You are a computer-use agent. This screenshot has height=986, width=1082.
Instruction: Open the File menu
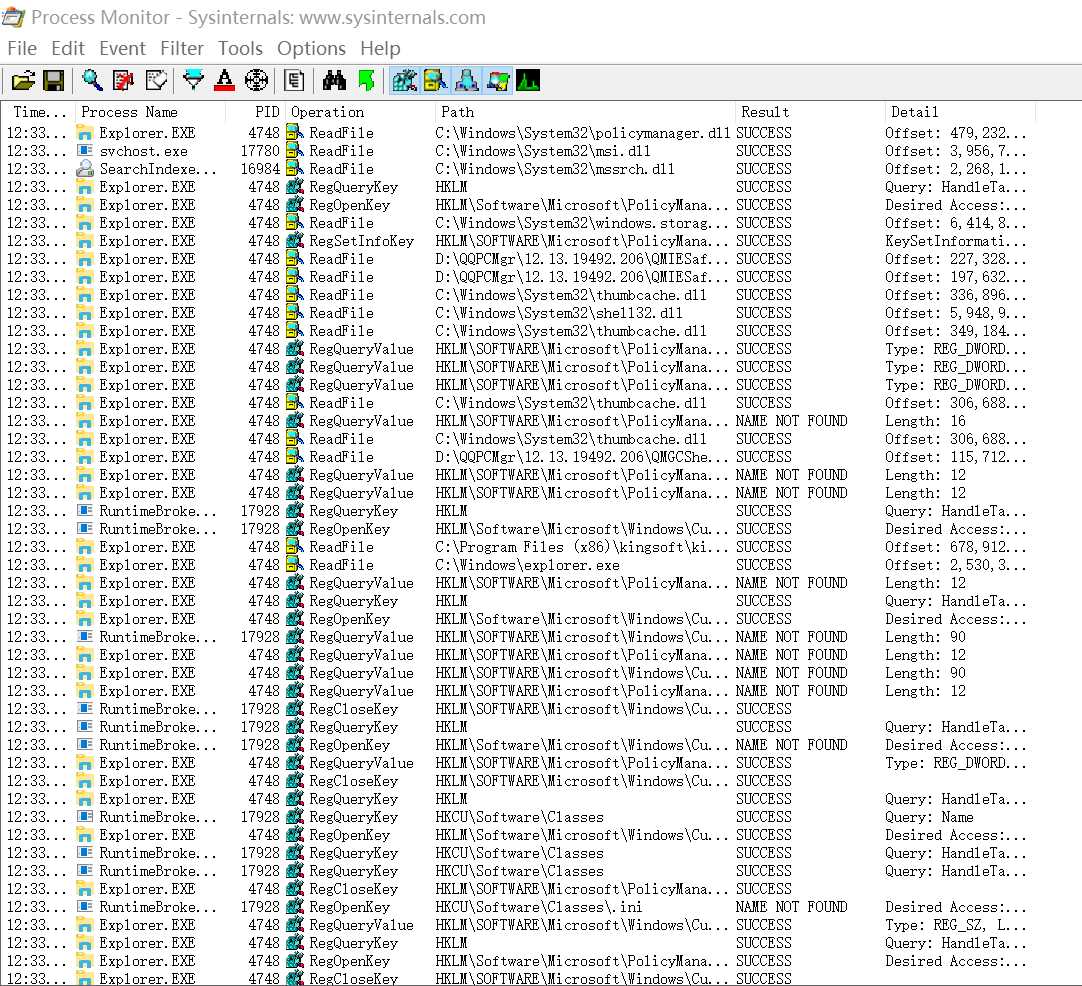point(22,48)
